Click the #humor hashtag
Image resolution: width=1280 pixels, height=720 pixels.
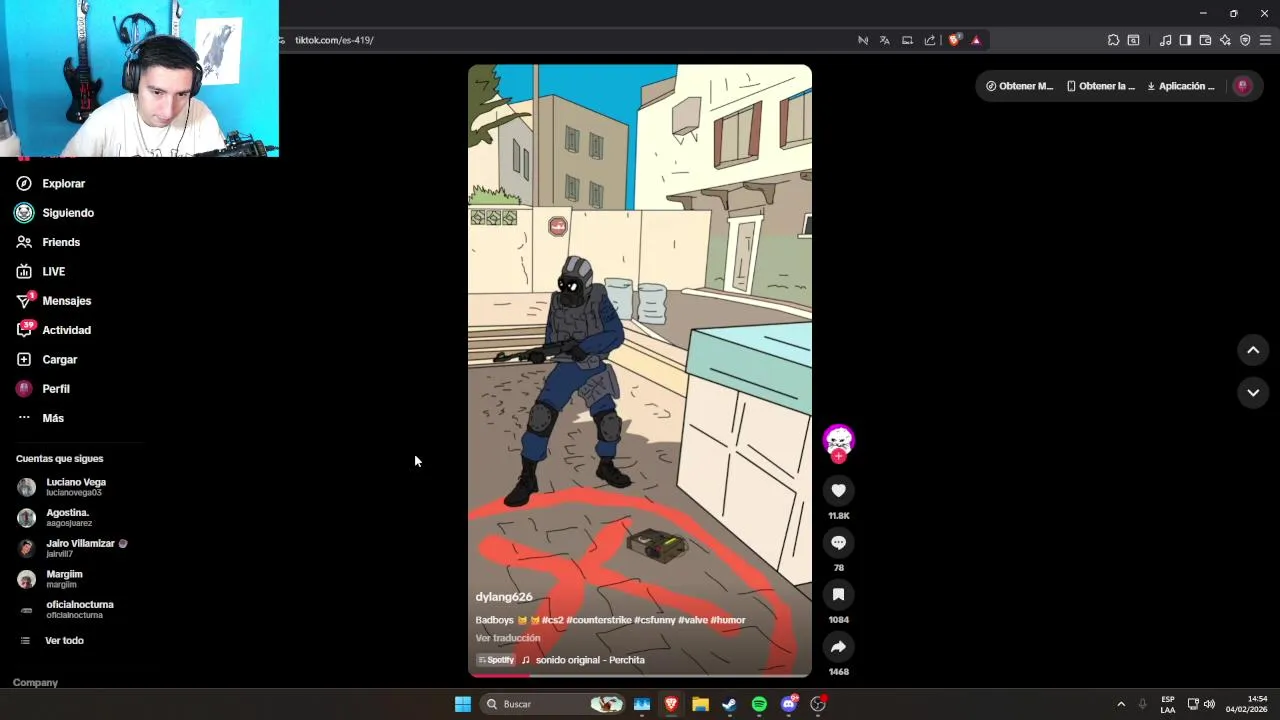point(728,620)
